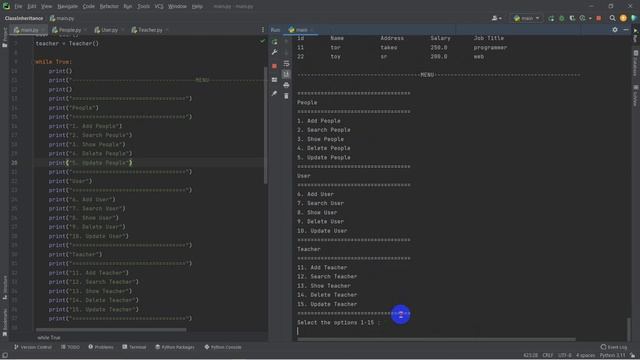Open the Help menu
This screenshot has height=360, width=640.
[x=197, y=7]
